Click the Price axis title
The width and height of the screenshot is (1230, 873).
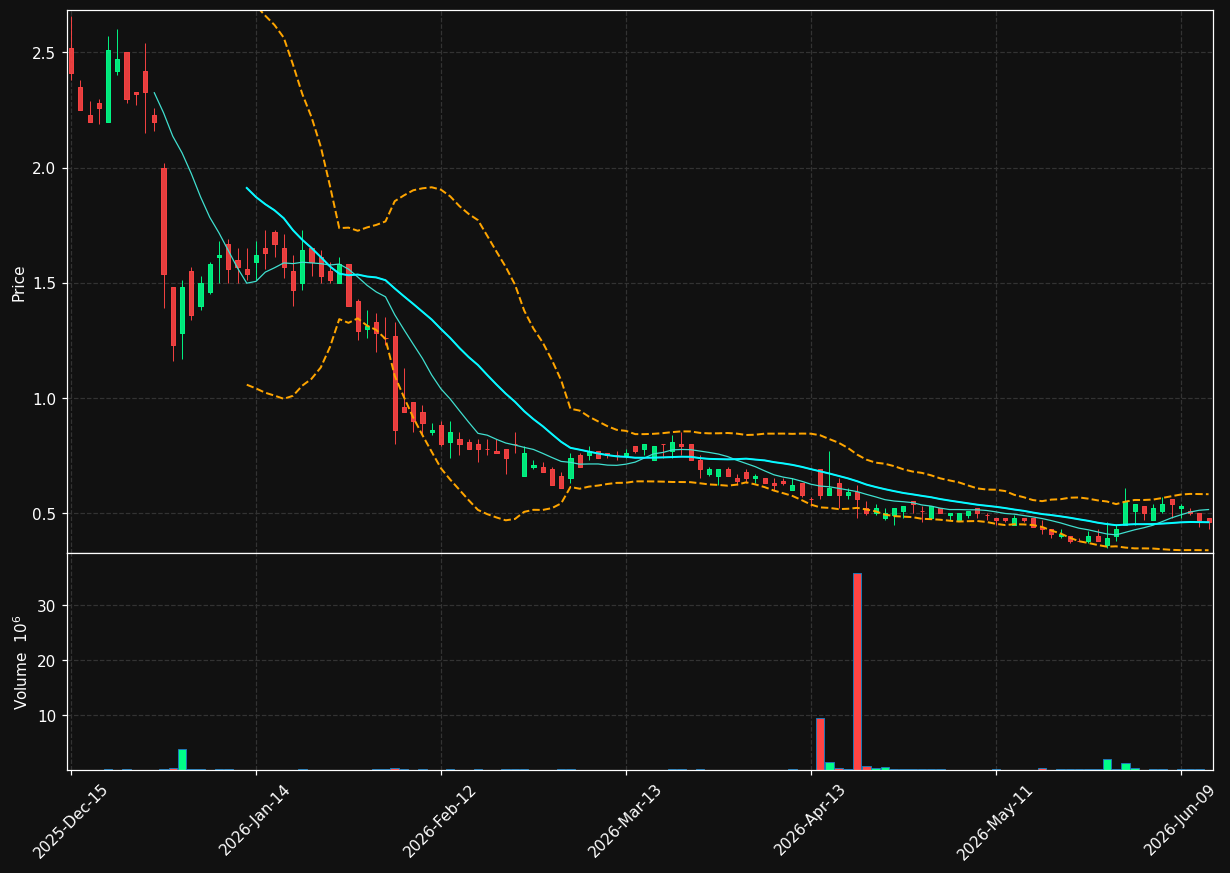coord(19,283)
